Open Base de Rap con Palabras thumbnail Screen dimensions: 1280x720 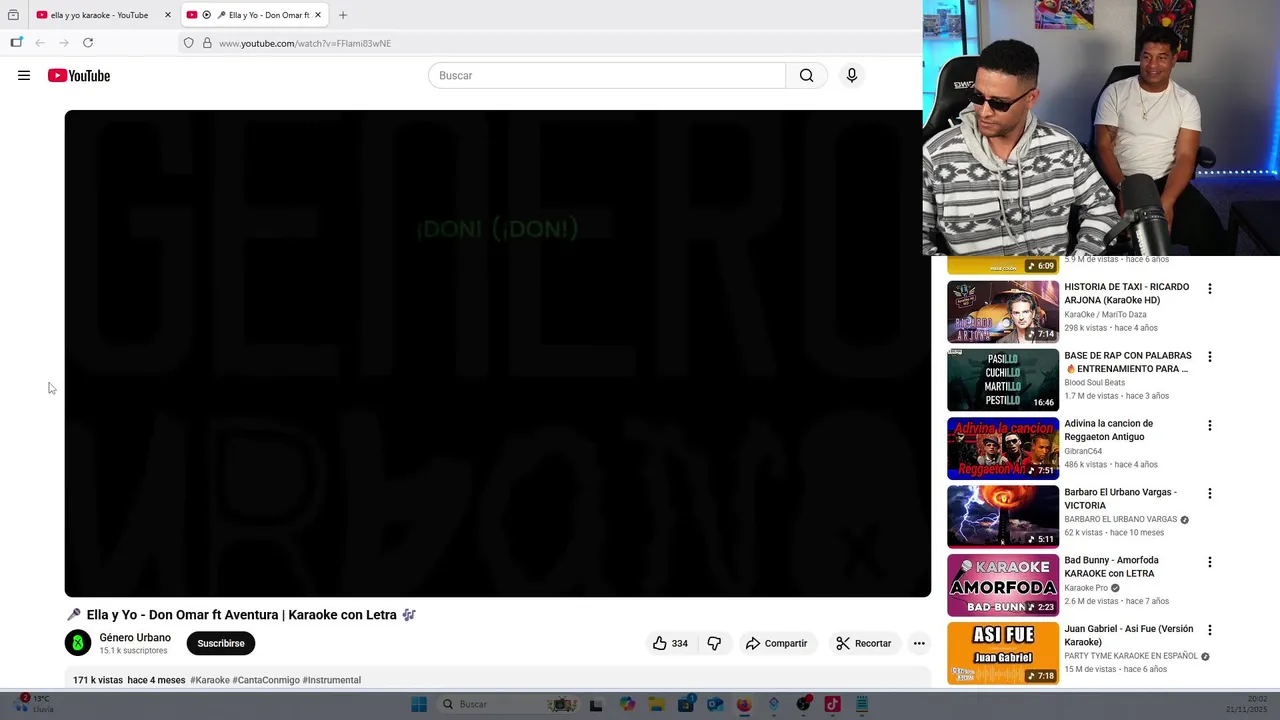[1003, 380]
